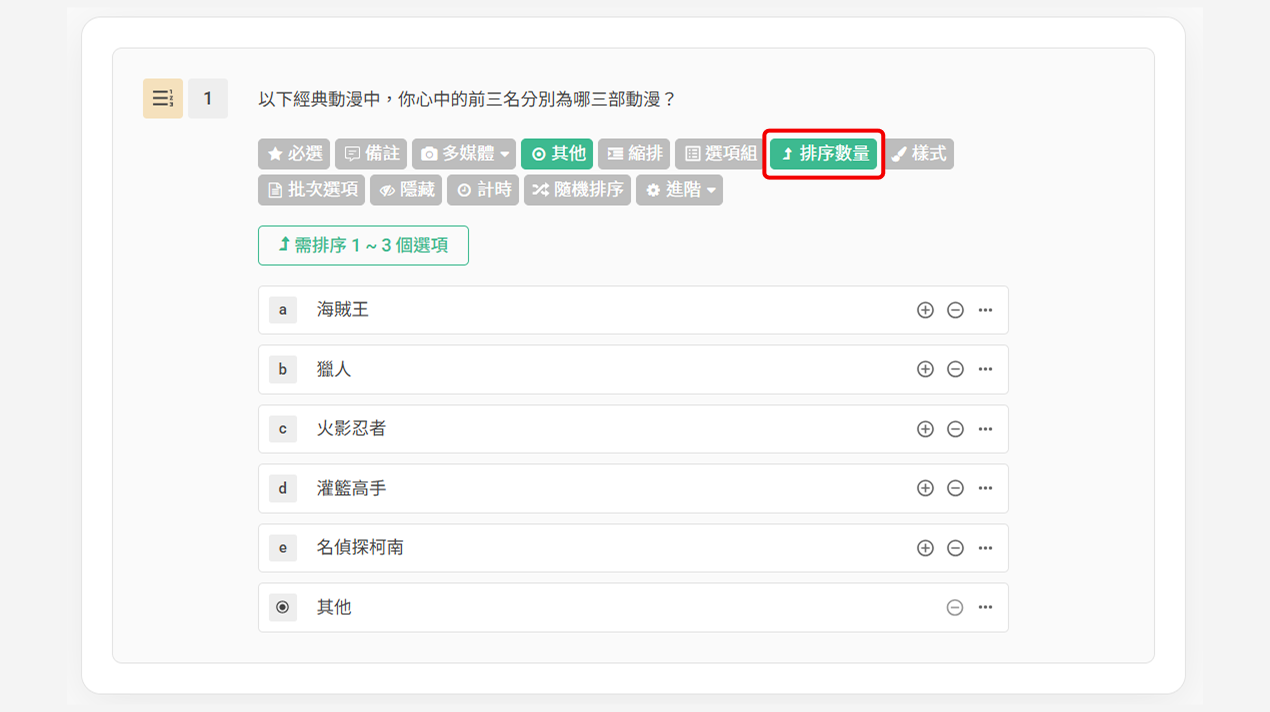Remove the 名偵探柯南 option
This screenshot has height=712, width=1270.
955,548
